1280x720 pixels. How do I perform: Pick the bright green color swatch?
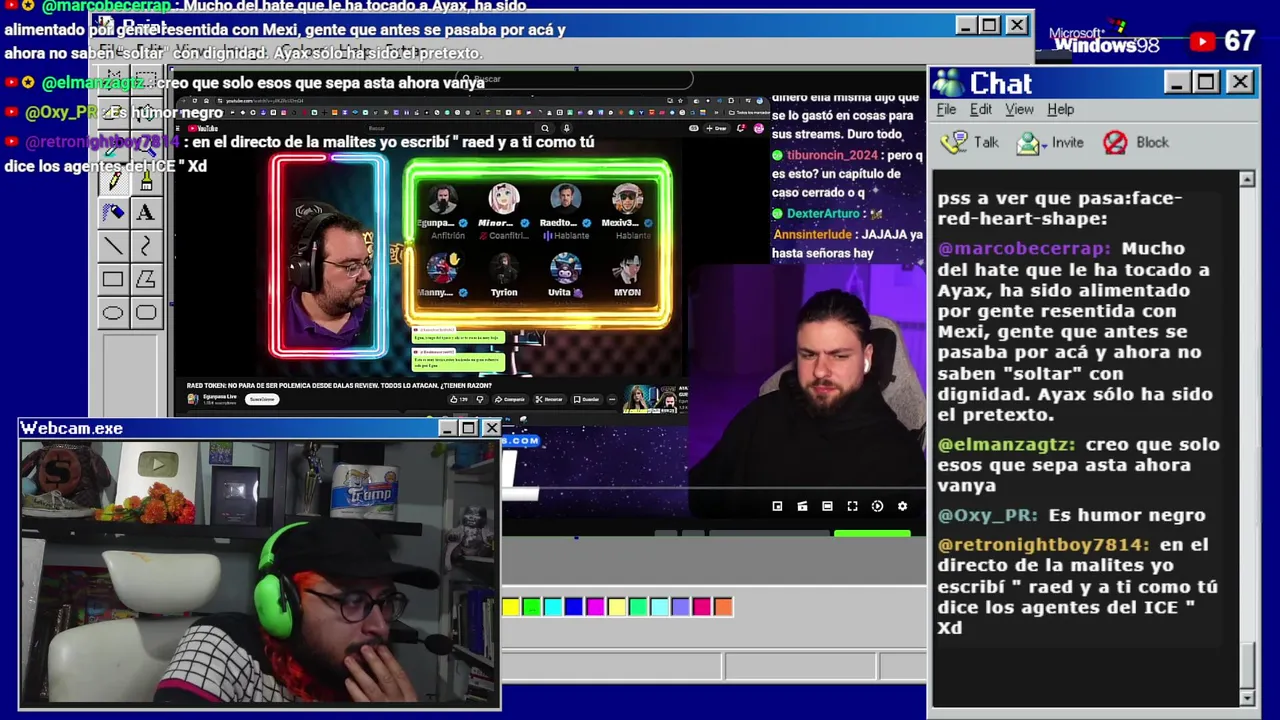532,607
